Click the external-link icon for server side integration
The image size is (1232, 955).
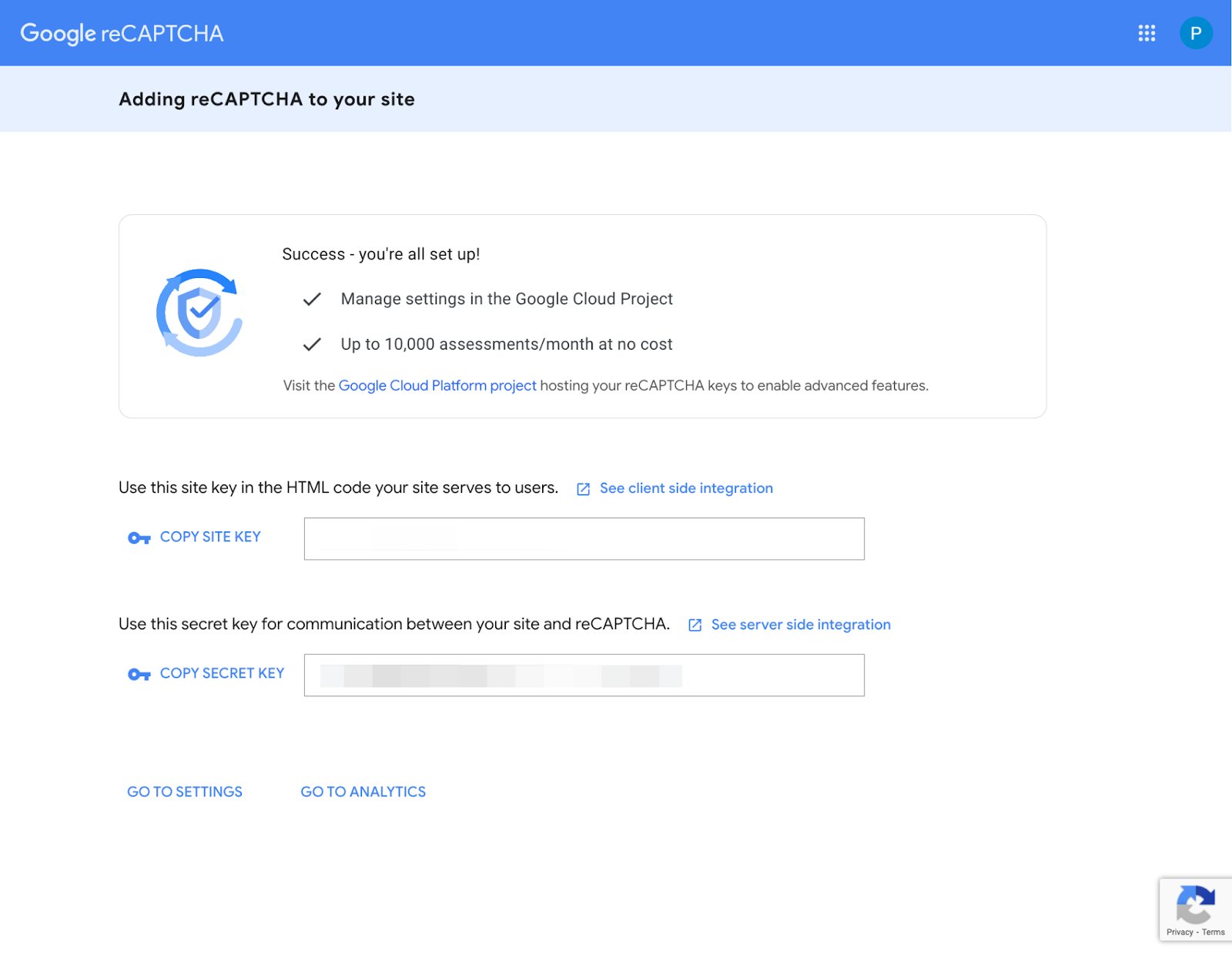695,625
